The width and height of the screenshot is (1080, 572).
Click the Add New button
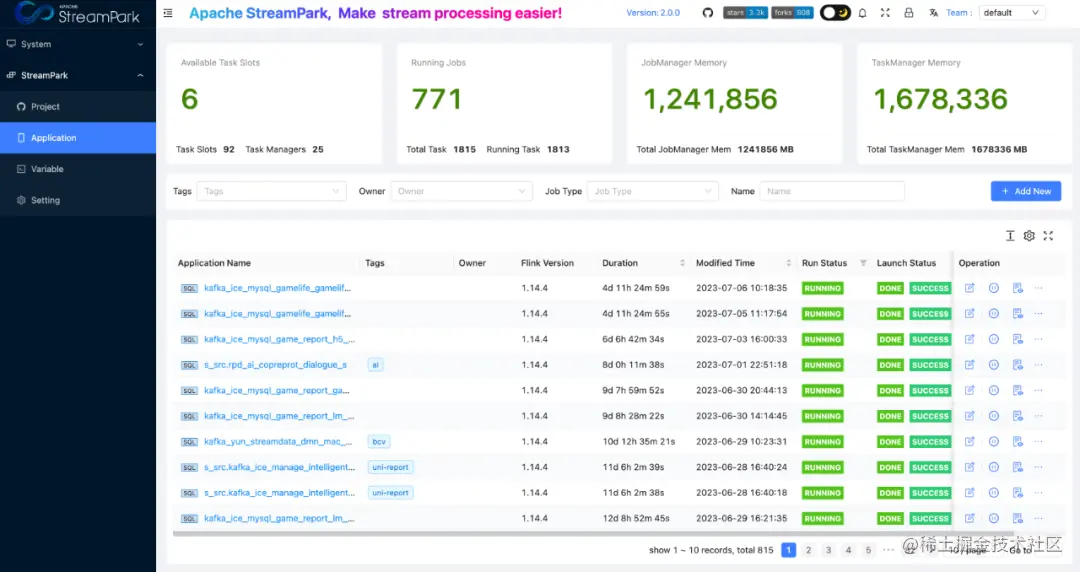[x=1026, y=192]
